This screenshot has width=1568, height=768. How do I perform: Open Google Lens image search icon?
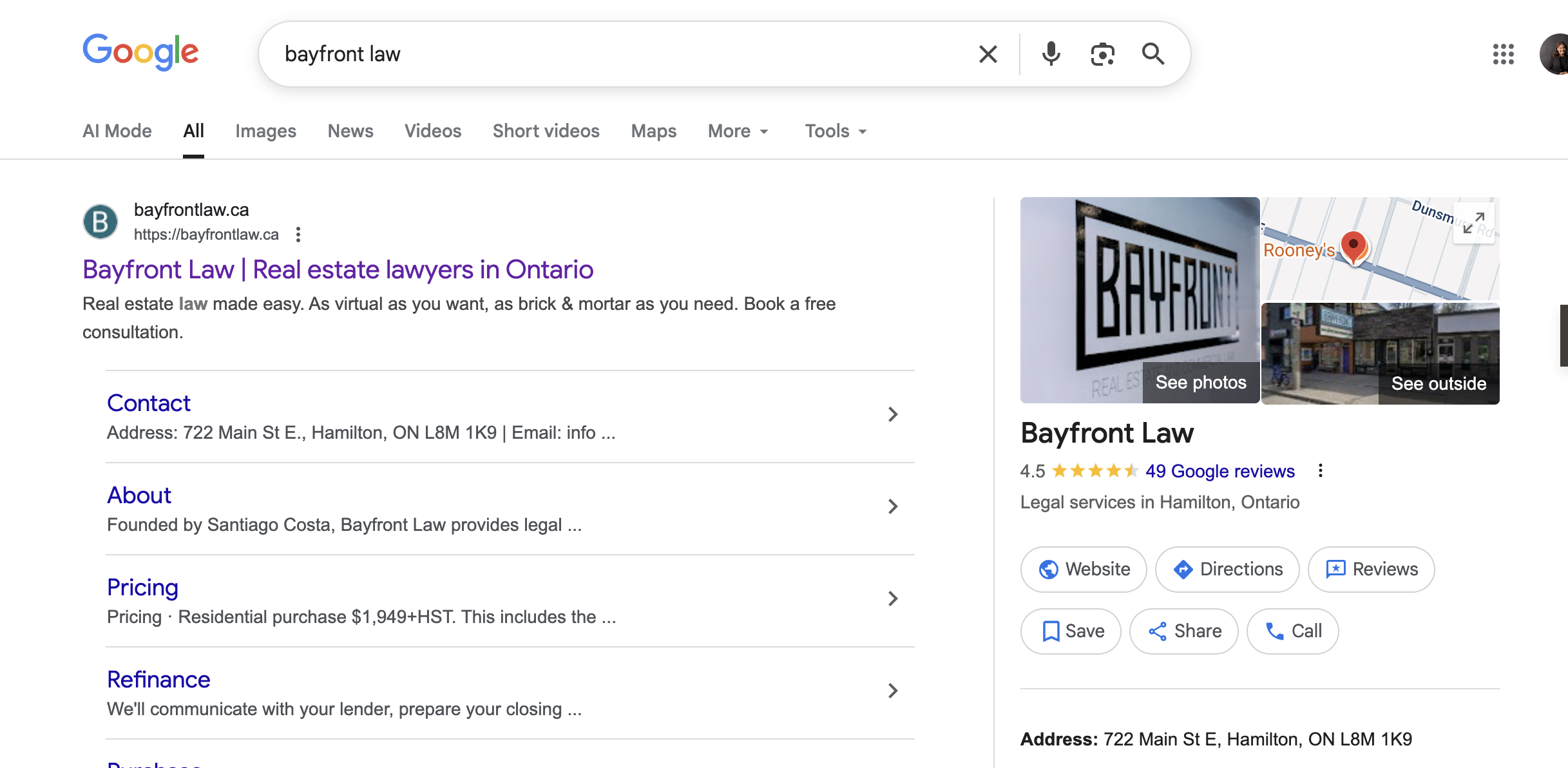(1102, 54)
